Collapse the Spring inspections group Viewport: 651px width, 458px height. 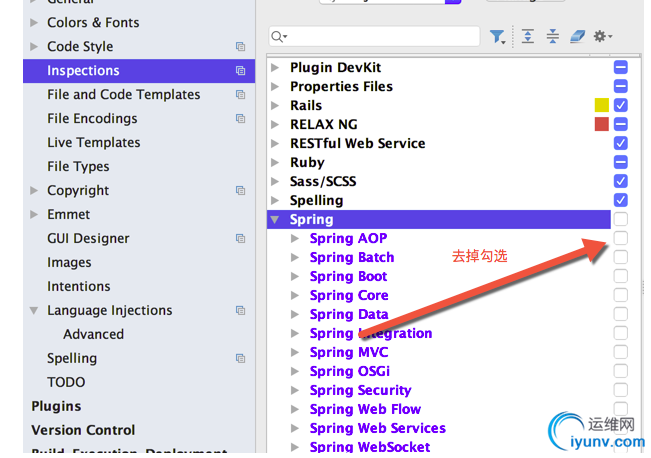(x=275, y=219)
